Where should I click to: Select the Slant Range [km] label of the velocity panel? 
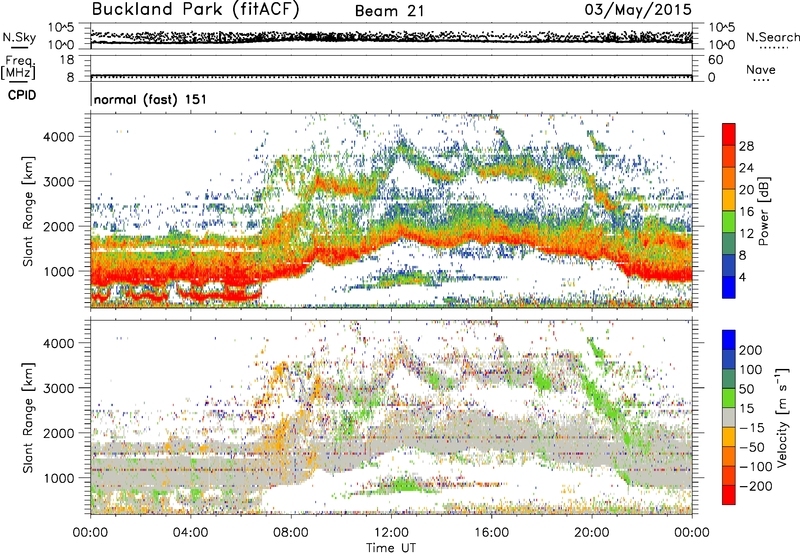(x=28, y=418)
